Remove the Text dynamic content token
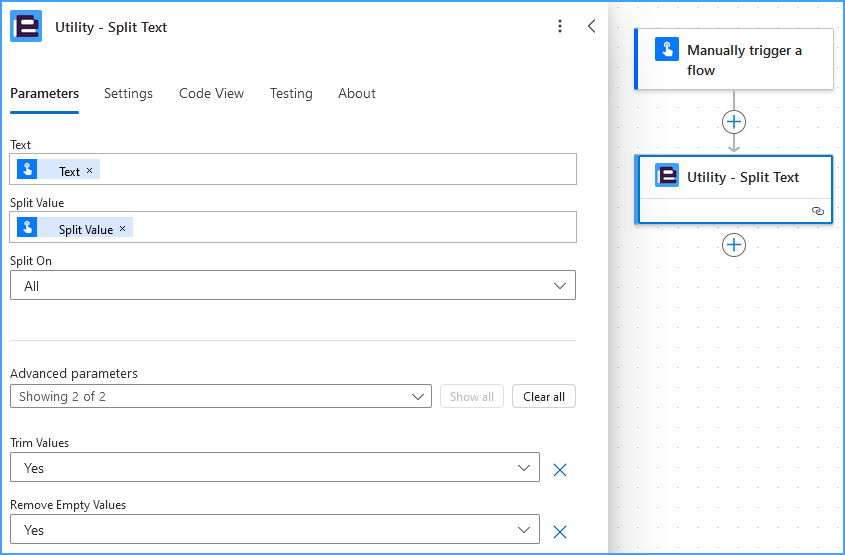The image size is (845, 555). pyautogui.click(x=89, y=170)
